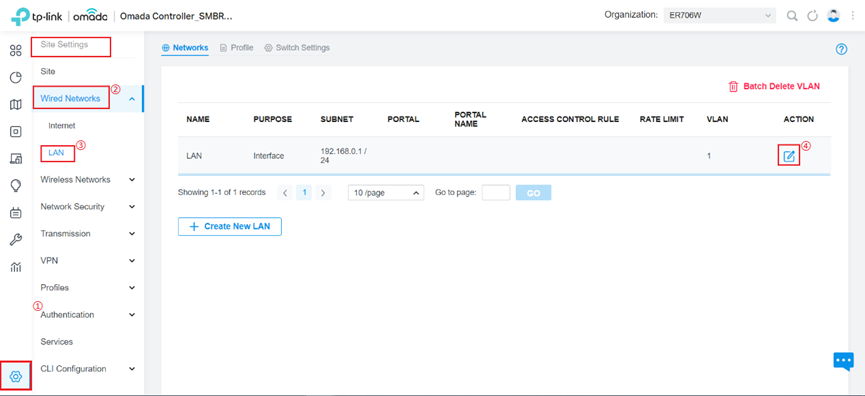Screen dimensions: 865x396
Task: Open the Settings gear icon
Action: pos(15,376)
